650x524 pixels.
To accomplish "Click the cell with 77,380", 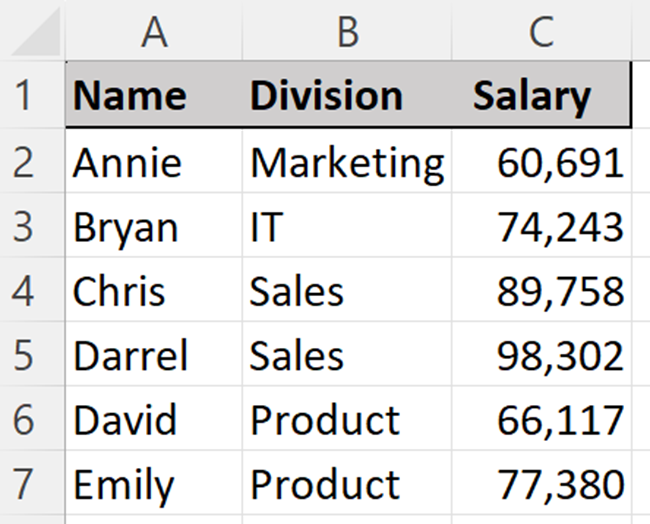I will click(541, 482).
